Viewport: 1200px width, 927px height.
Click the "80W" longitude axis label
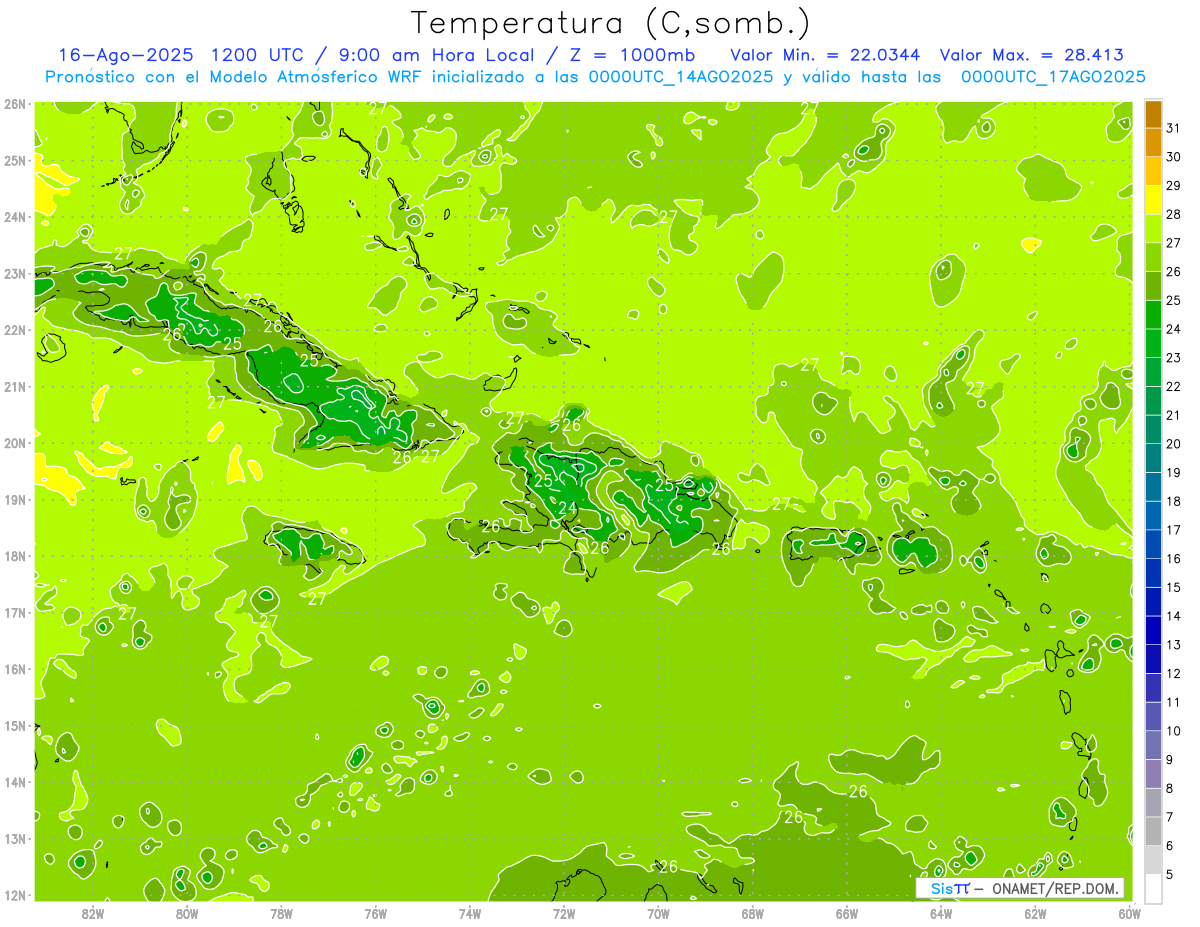click(x=187, y=914)
